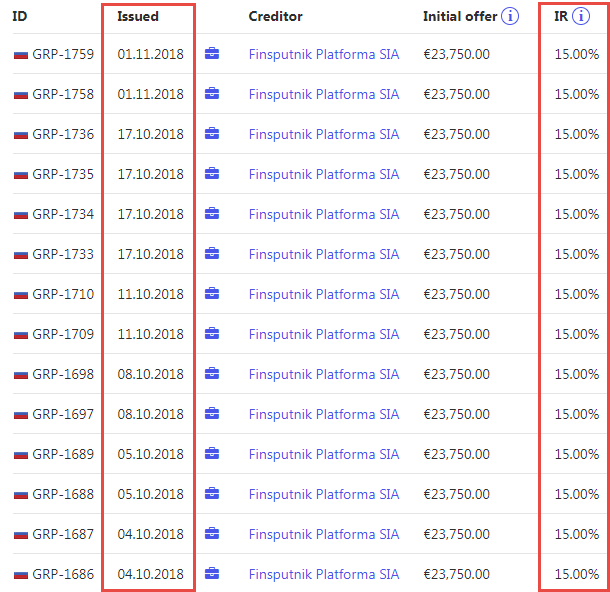Click briefcase icon in GRP-1733 row
This screenshot has height=592, width=610.
pyautogui.click(x=212, y=254)
